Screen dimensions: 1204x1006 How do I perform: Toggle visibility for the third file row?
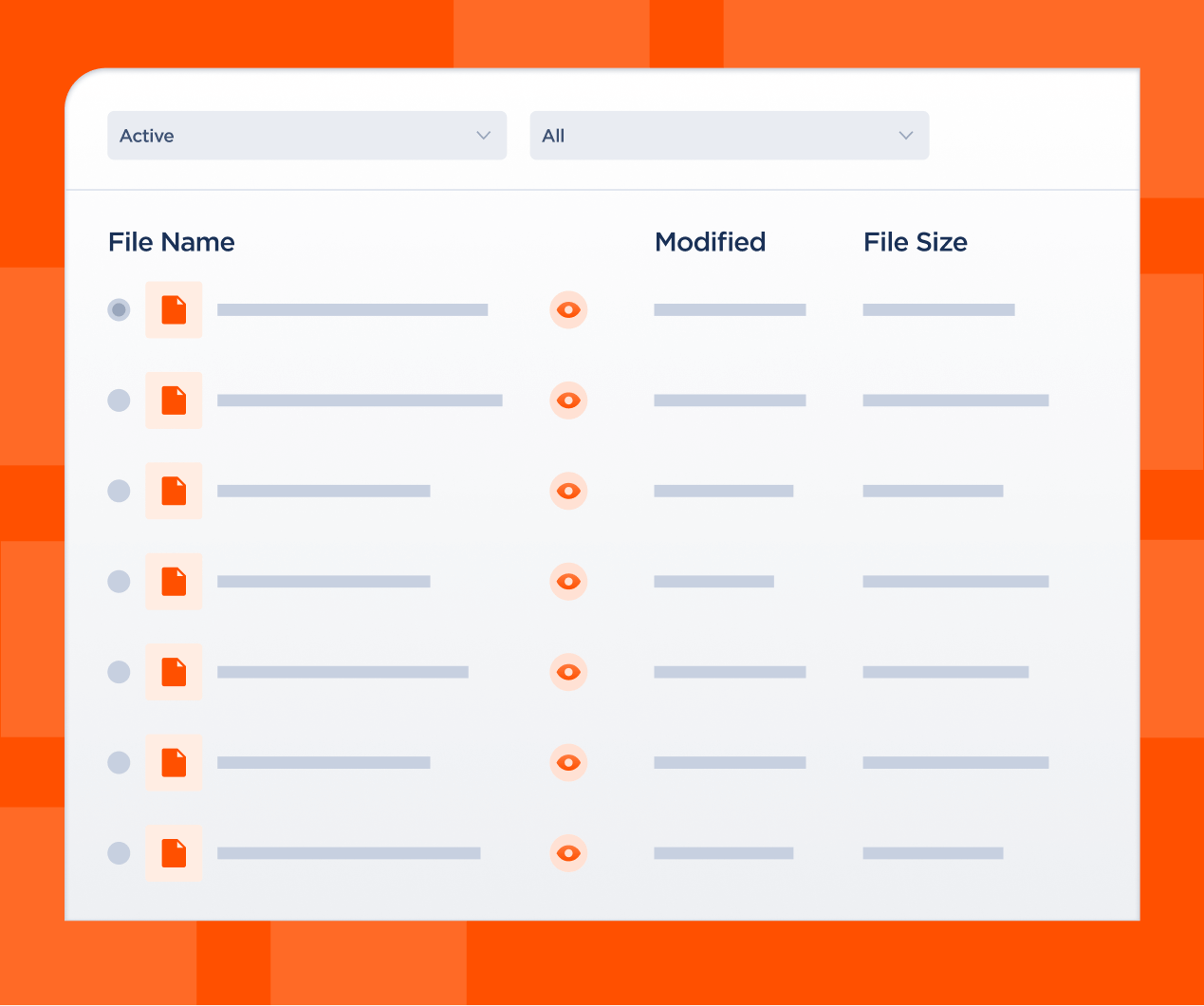[567, 491]
